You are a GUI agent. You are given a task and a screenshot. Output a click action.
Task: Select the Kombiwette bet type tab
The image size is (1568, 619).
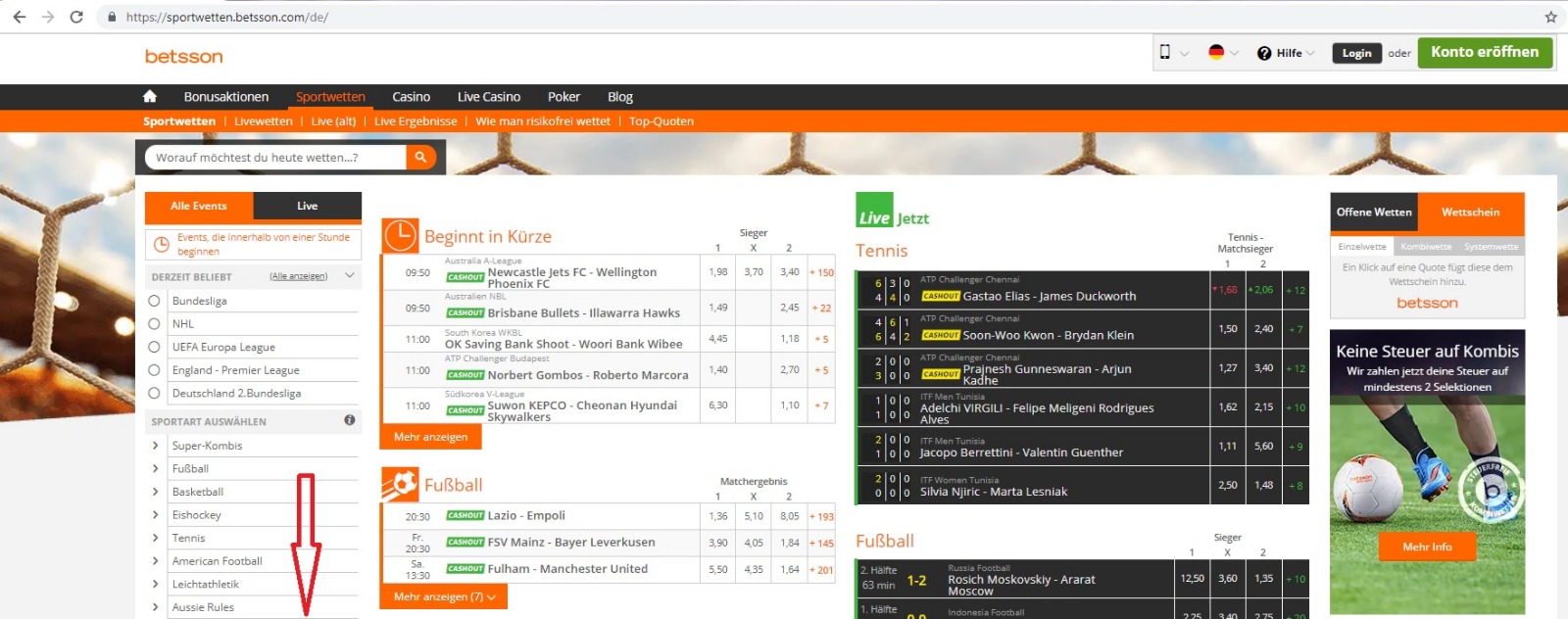pyautogui.click(x=1426, y=247)
